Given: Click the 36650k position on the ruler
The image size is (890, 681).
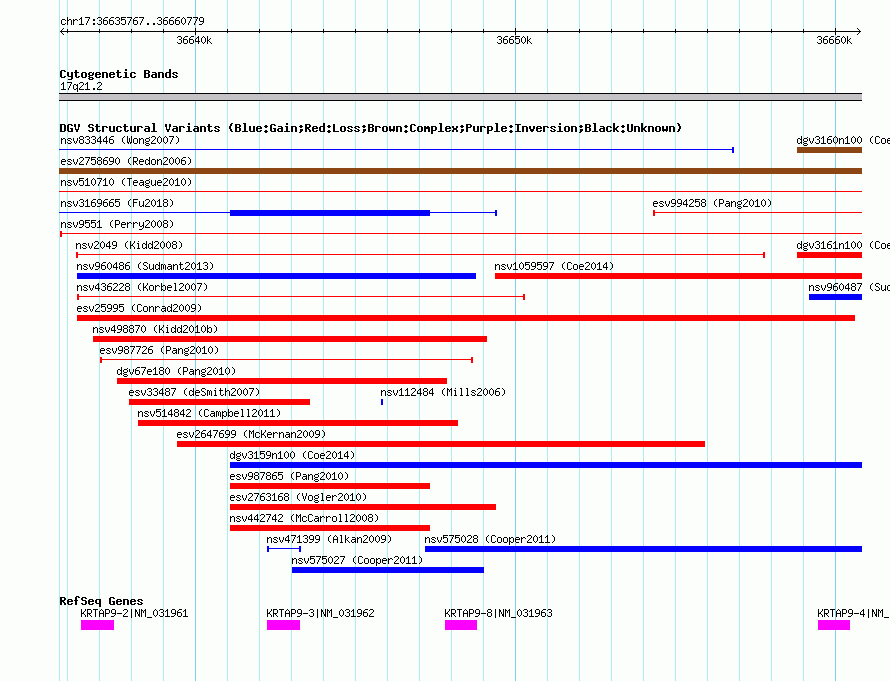Looking at the screenshot, I should click(x=514, y=40).
